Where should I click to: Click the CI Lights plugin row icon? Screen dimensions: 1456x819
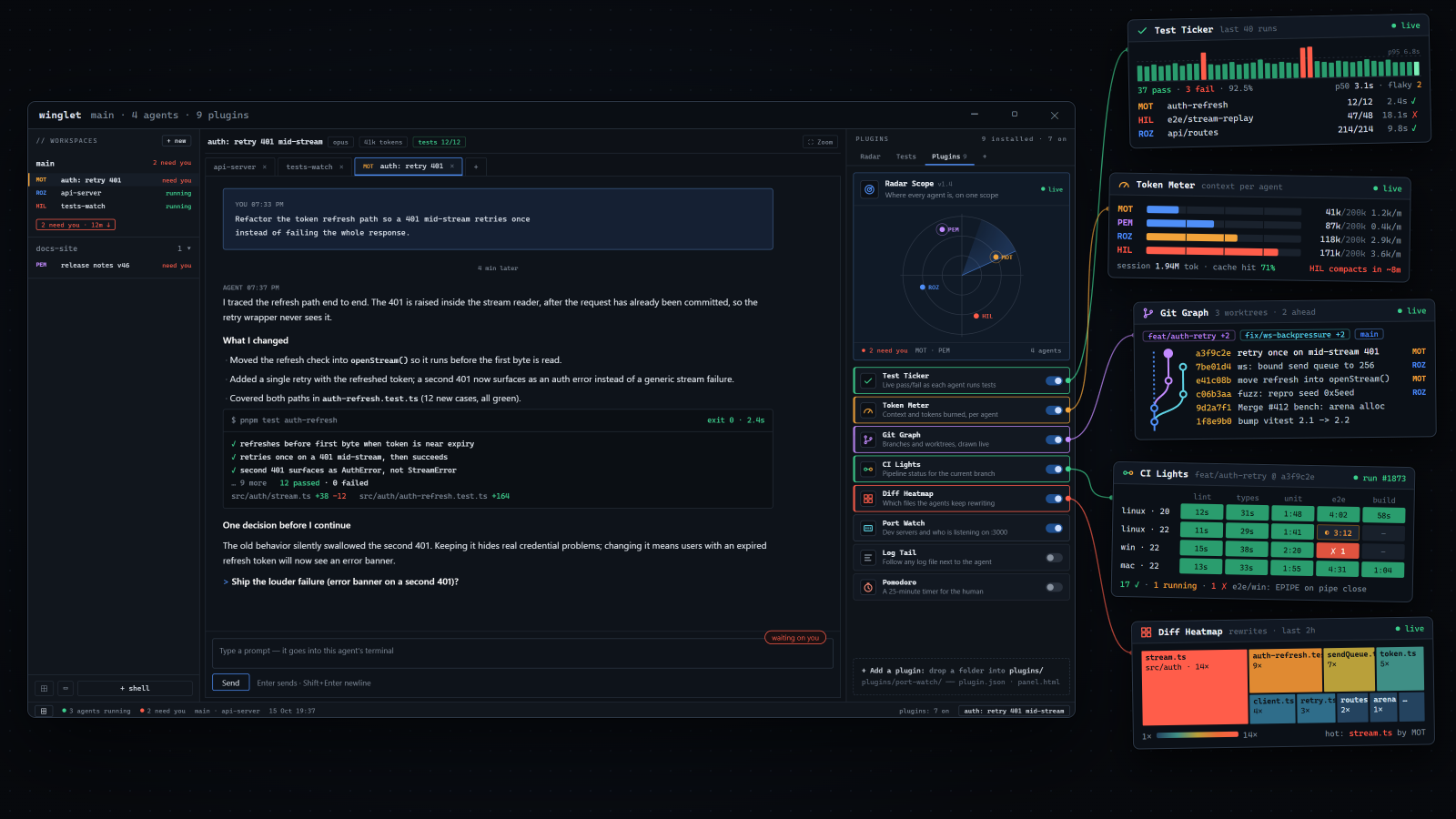pyautogui.click(x=868, y=470)
